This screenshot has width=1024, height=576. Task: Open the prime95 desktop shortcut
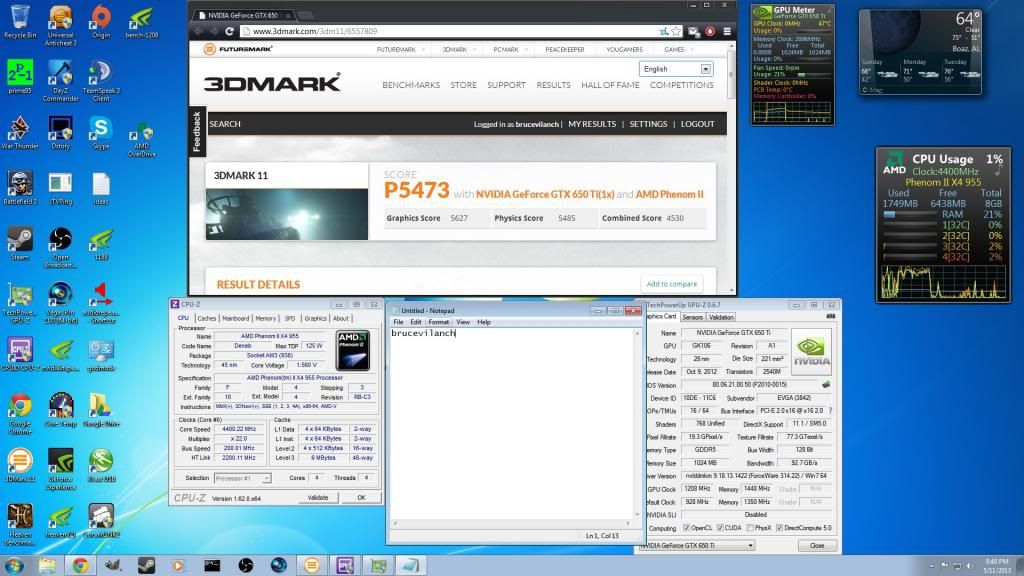(20, 76)
